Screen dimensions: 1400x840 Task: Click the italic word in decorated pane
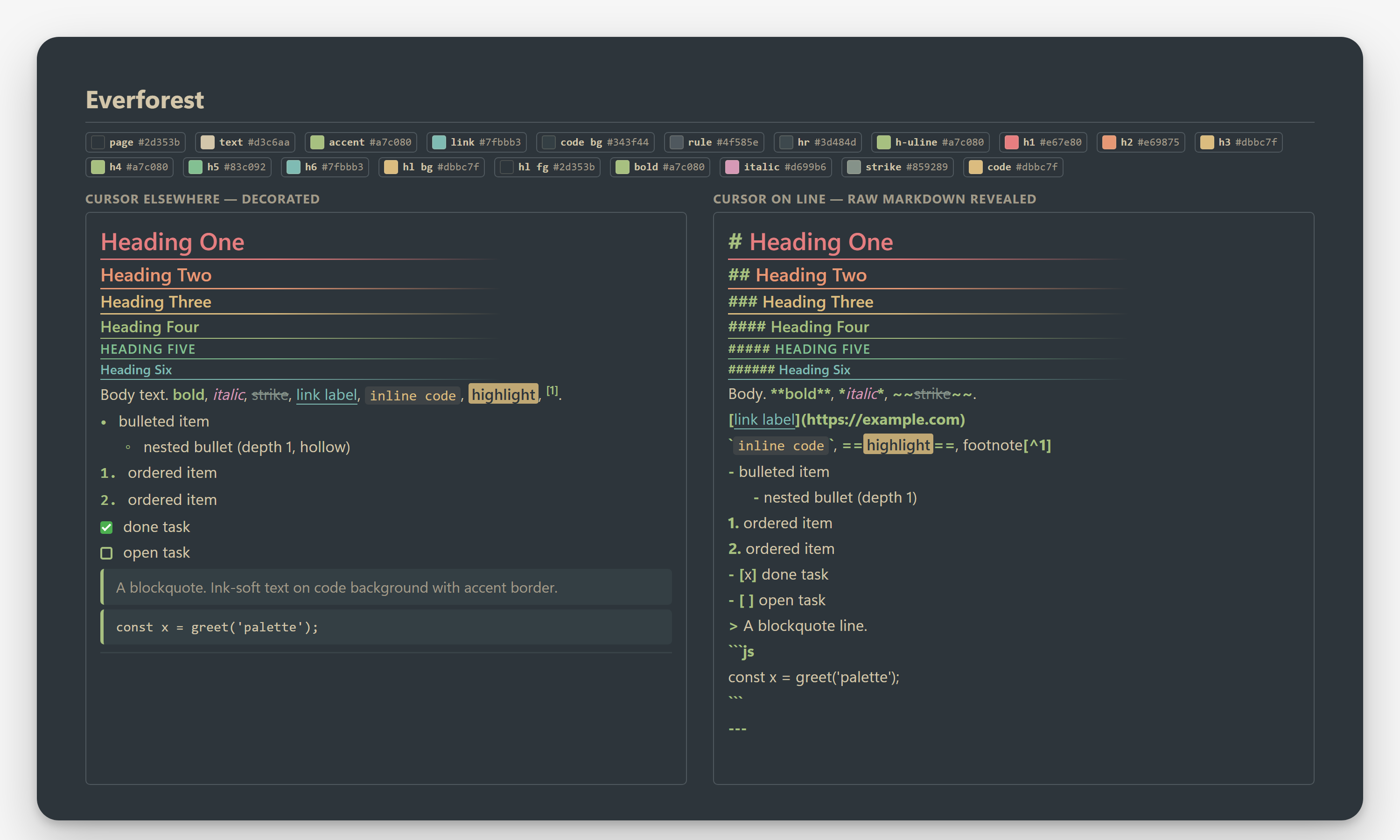(229, 394)
